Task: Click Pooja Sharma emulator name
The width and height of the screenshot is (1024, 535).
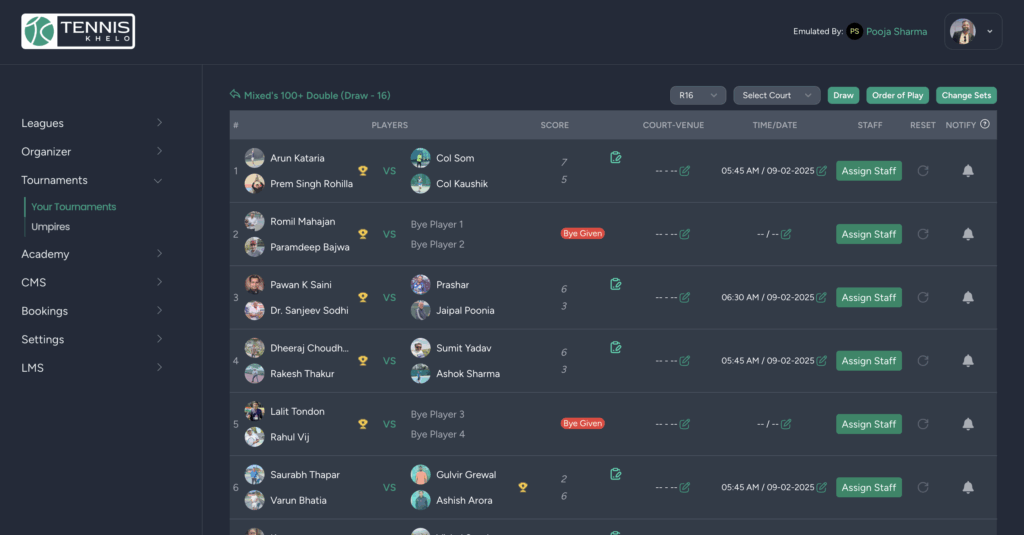Action: [896, 31]
